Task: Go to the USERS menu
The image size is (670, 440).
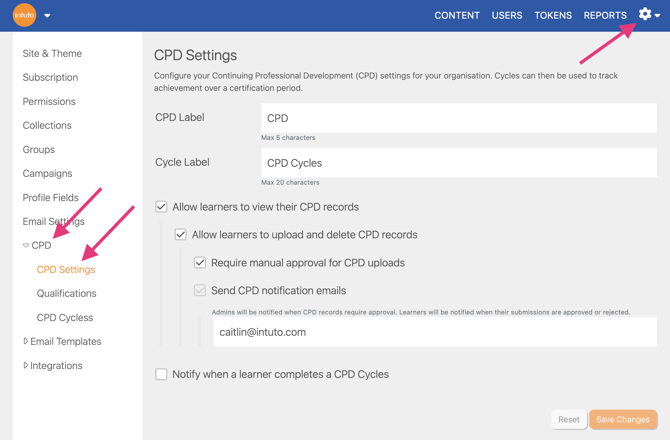Action: tap(507, 16)
